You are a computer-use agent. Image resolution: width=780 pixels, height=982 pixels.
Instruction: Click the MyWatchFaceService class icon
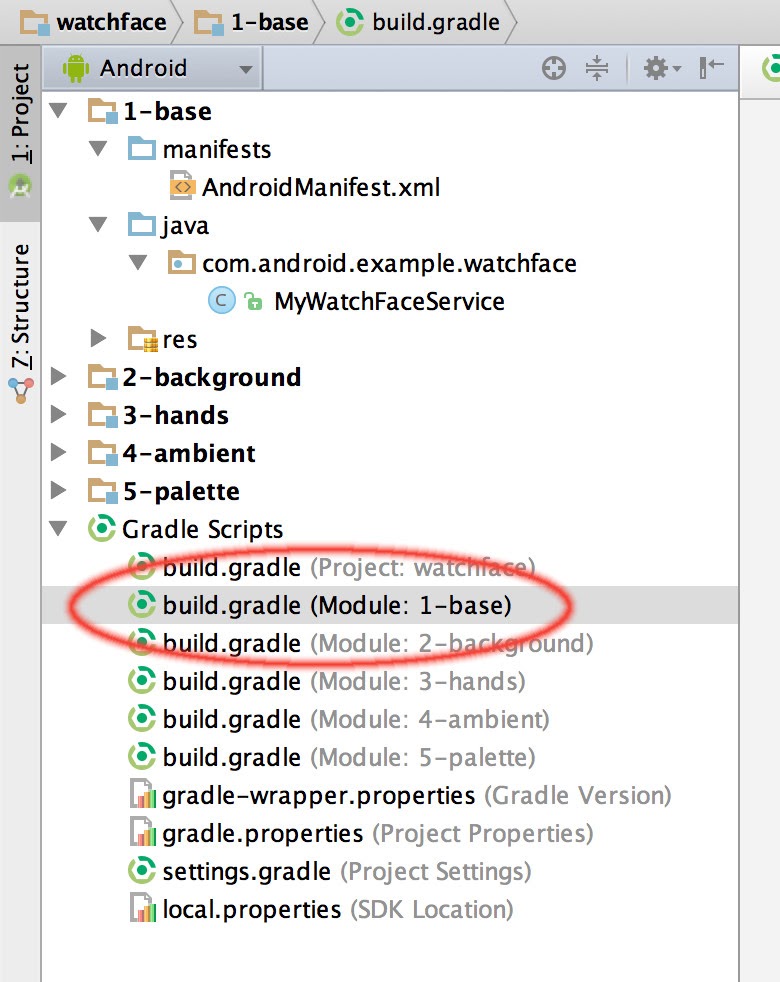click(220, 301)
